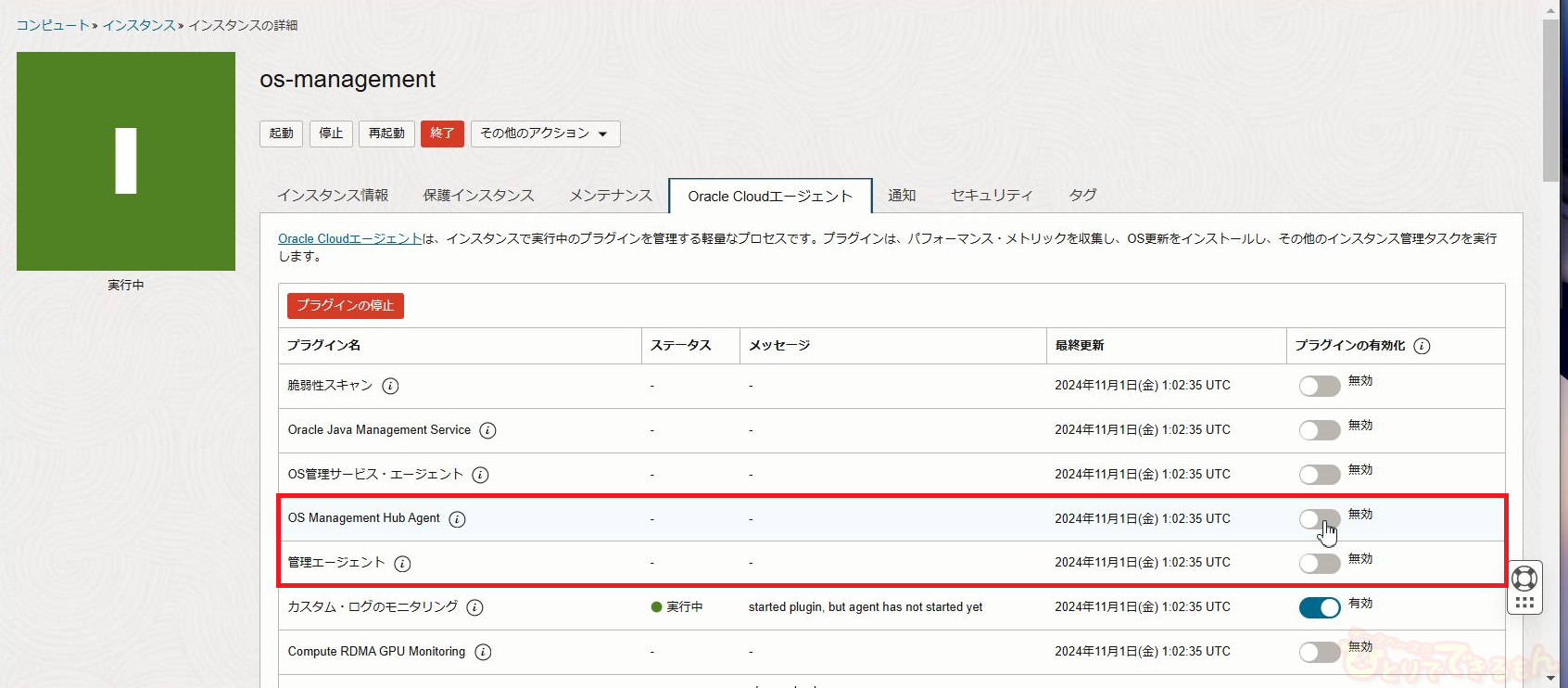Open info icon for 脆弱性スキャン plugin
The height and width of the screenshot is (688, 1568).
(390, 386)
